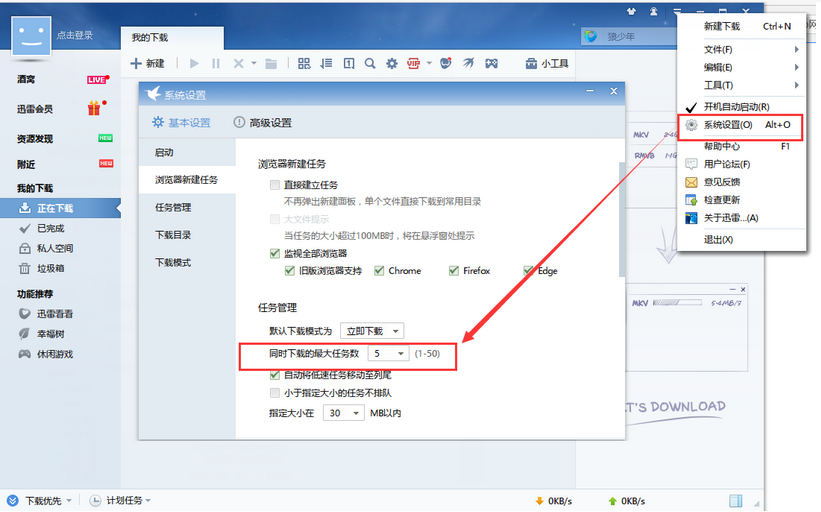Select 下载模式 settings section
This screenshot has width=821, height=512.
tap(187, 262)
